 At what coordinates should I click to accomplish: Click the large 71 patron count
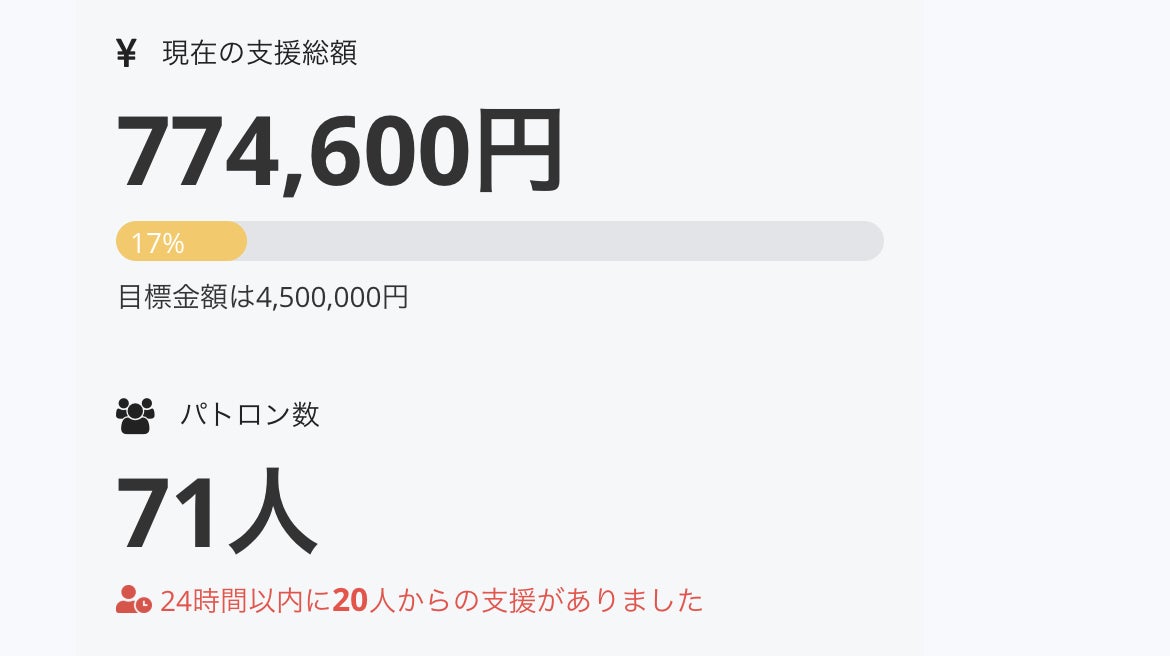pyautogui.click(x=167, y=514)
